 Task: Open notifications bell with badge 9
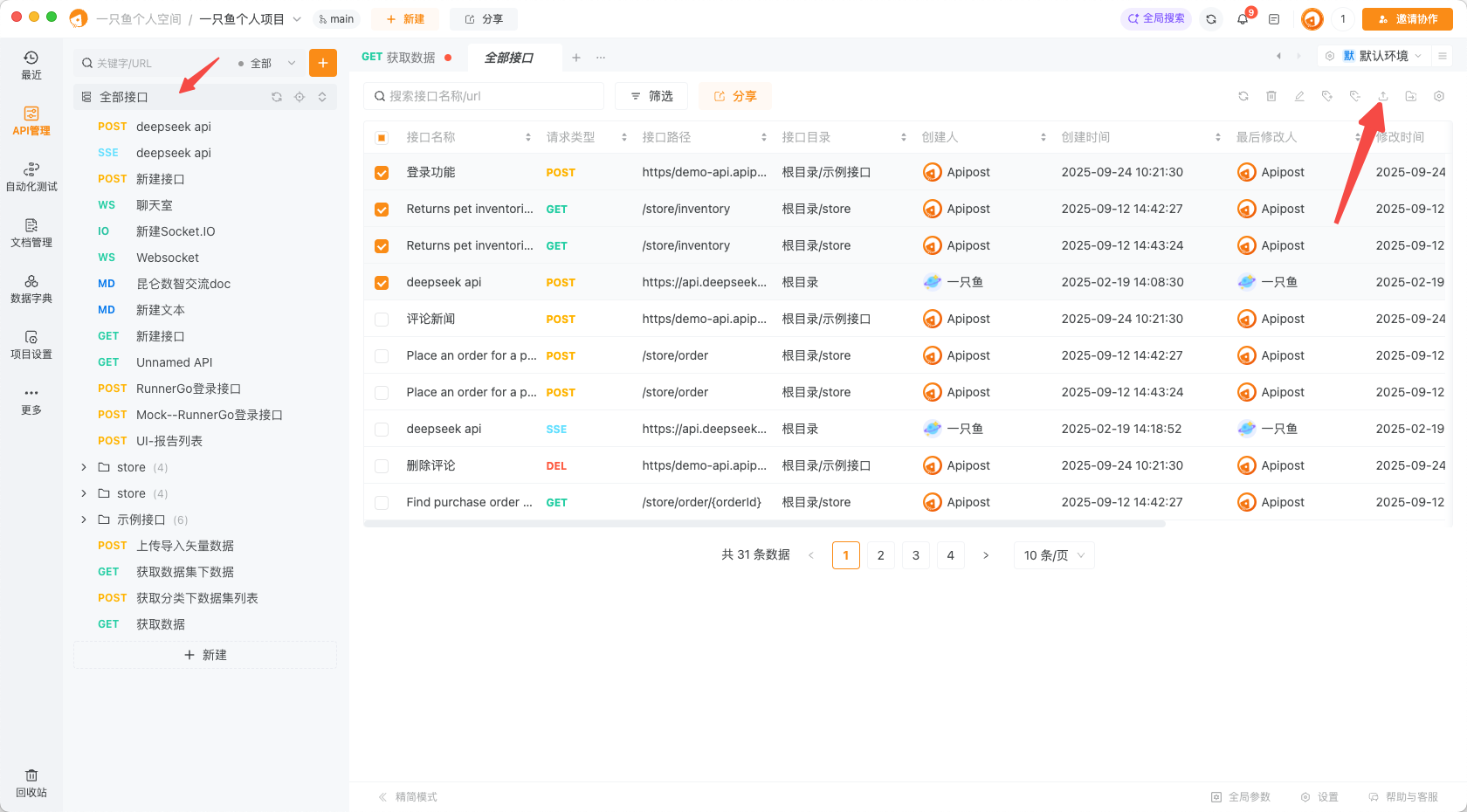[1243, 19]
